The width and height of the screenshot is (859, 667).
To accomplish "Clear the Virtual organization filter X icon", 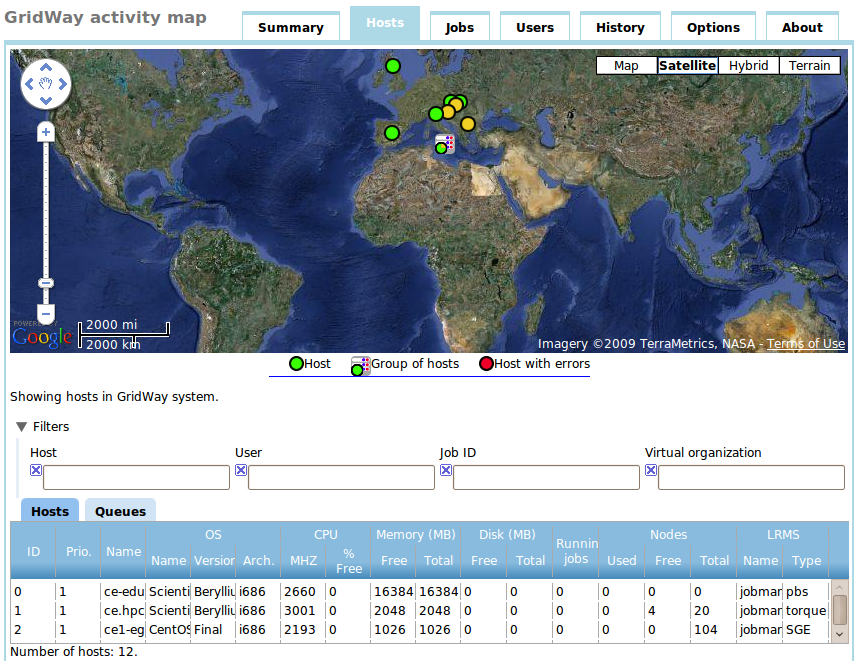I will (x=650, y=470).
